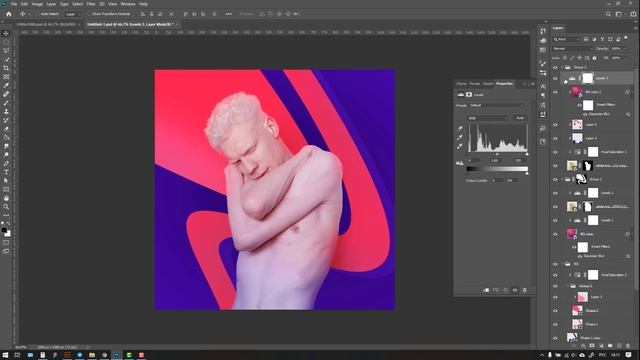Hide the Layer 5 layer
This screenshot has height=360, width=640.
pos(555,125)
